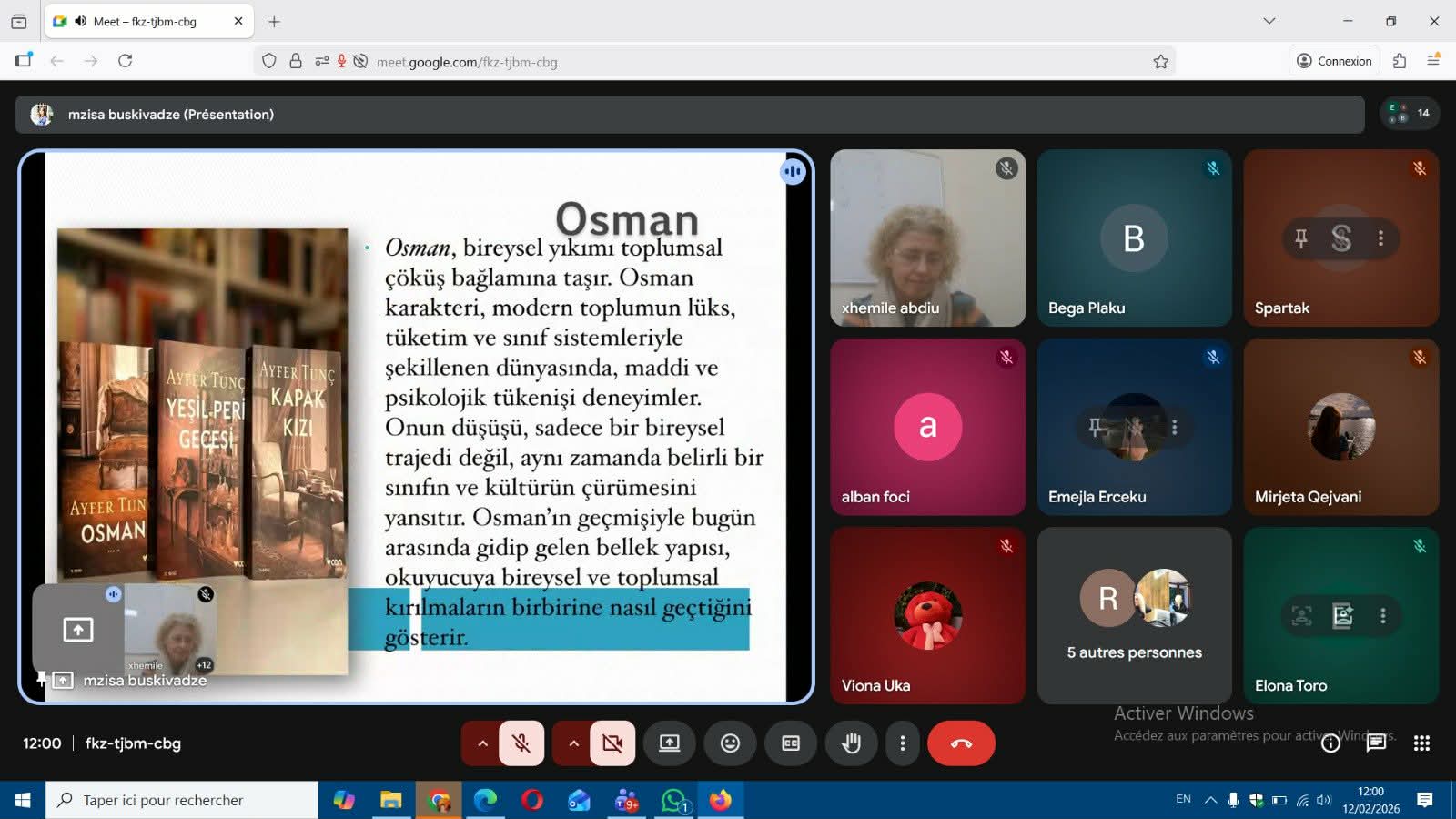Open the activities grid icon
This screenshot has height=819, width=1456.
(x=1421, y=743)
